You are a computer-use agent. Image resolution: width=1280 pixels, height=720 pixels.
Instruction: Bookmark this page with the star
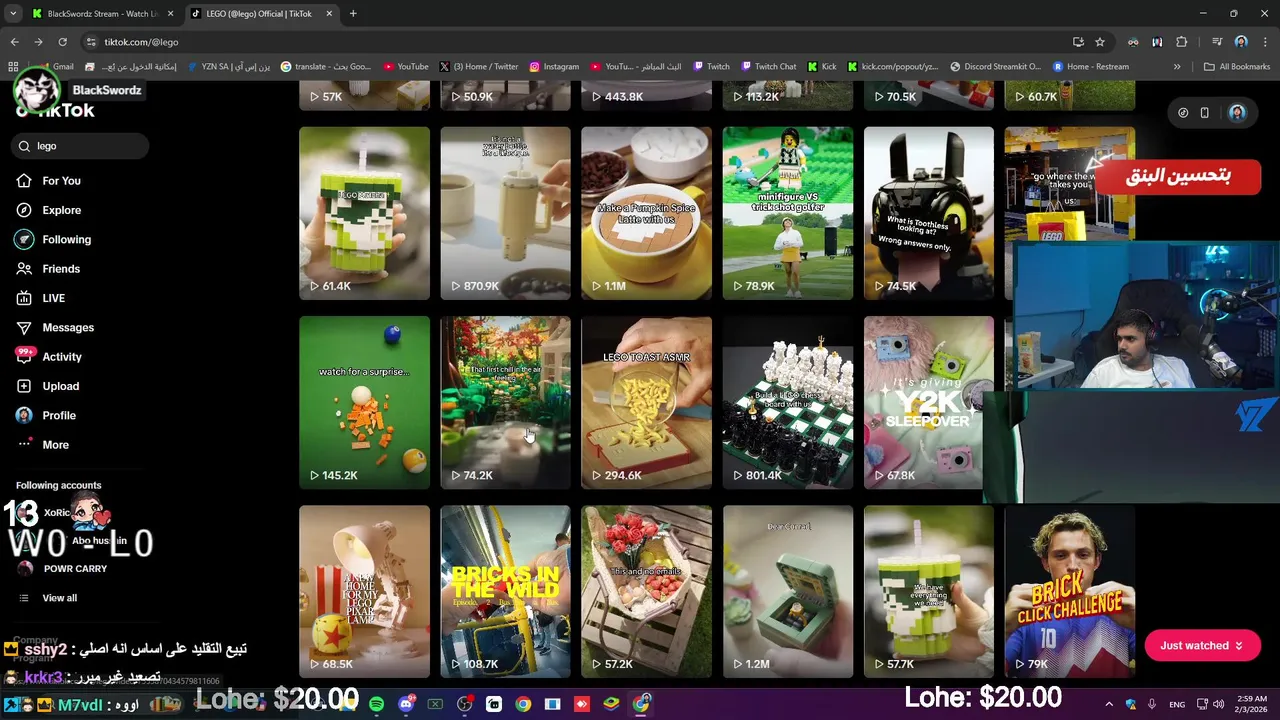click(1100, 42)
